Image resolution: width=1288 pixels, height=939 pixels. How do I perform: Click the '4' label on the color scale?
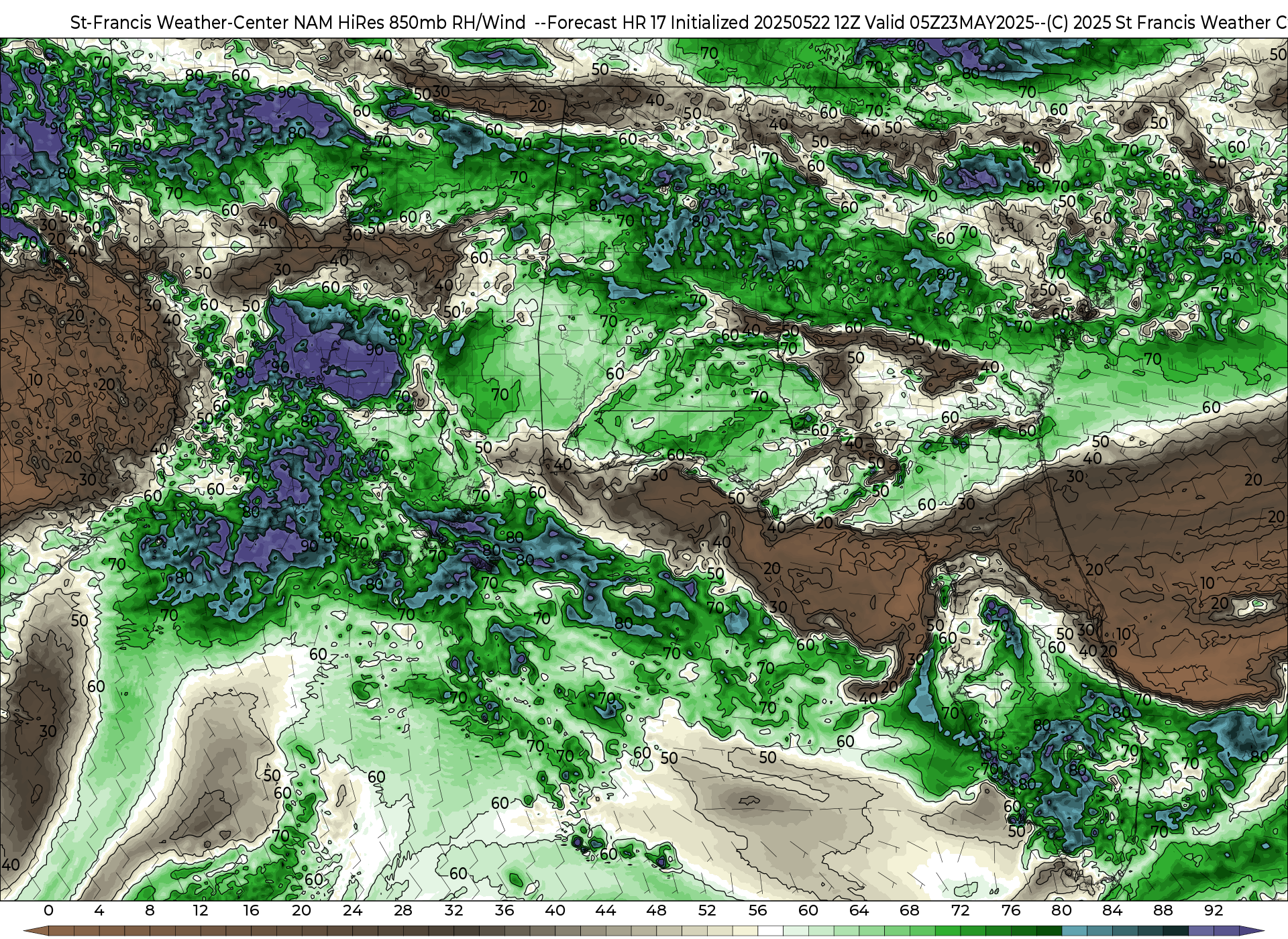click(99, 910)
